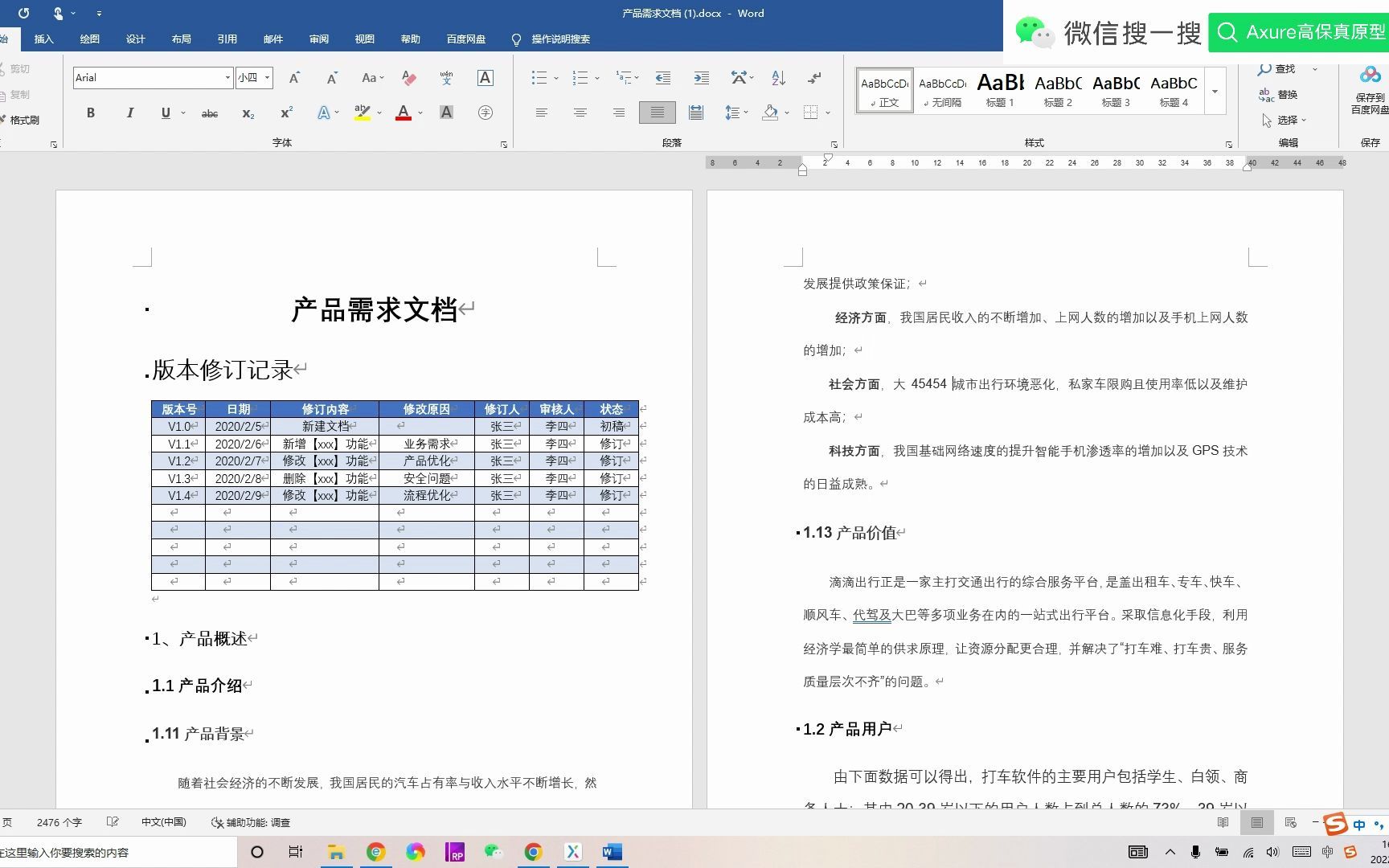Open font size dropdown
1389x868 pixels.
pyautogui.click(x=267, y=78)
